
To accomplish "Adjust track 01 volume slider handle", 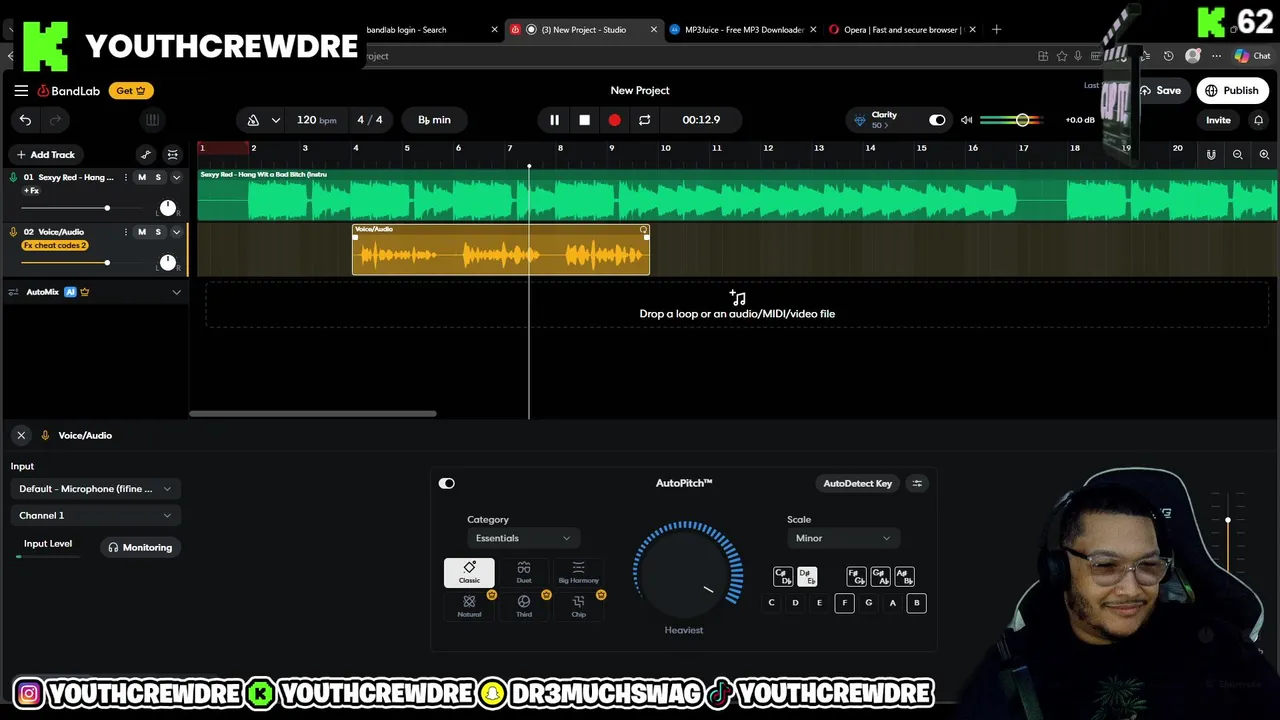I will coord(107,208).
